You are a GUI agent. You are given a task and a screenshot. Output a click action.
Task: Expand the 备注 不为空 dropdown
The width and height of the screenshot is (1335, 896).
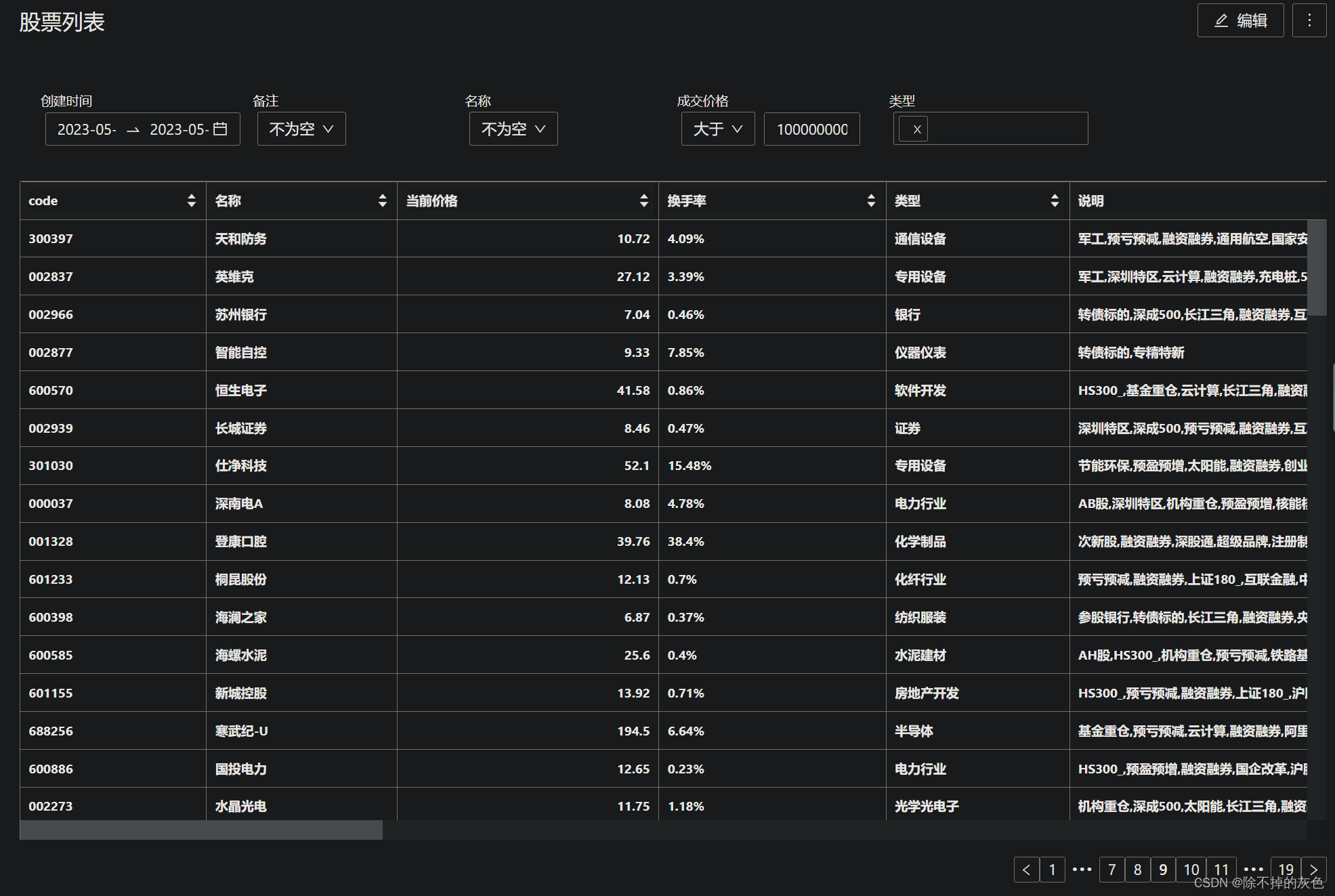(301, 129)
